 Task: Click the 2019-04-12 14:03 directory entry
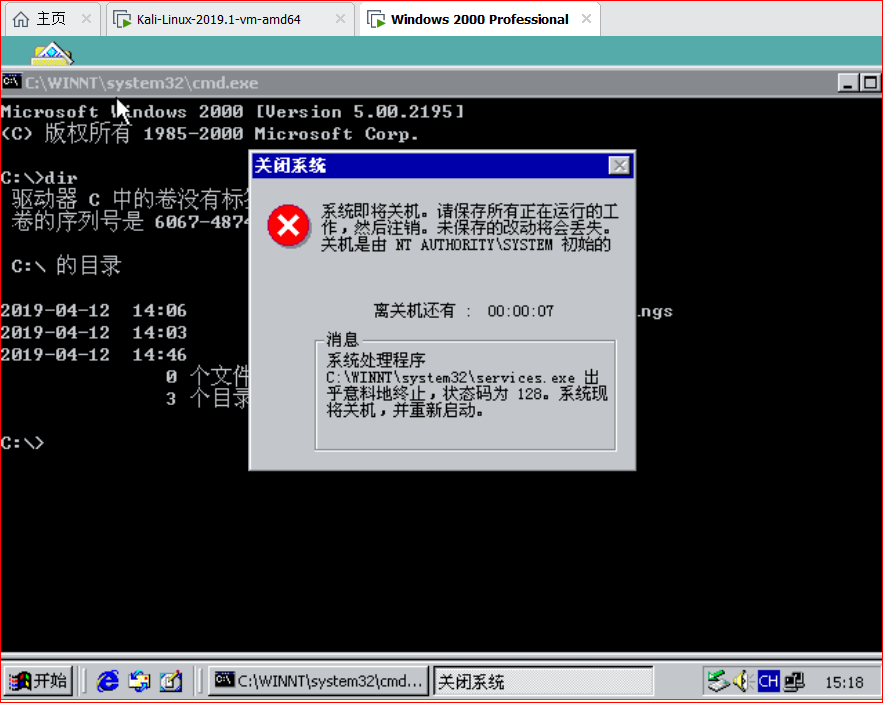[x=93, y=332]
